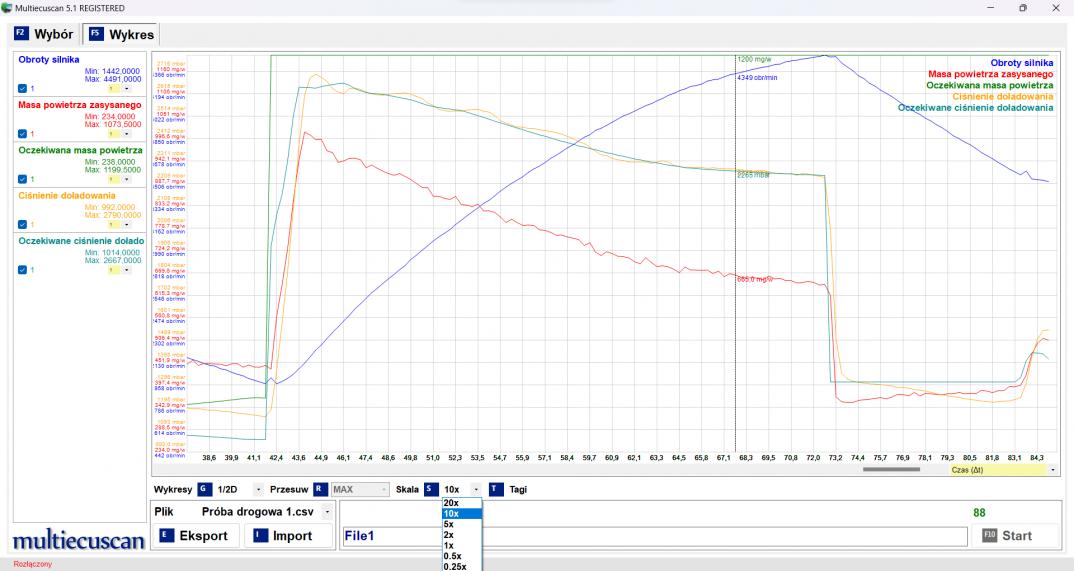Choose 0.25x scale option
1074x571 pixels.
[462, 566]
